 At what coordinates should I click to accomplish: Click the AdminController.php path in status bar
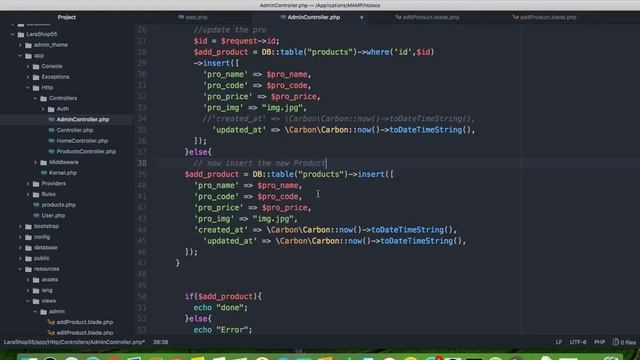click(74, 342)
